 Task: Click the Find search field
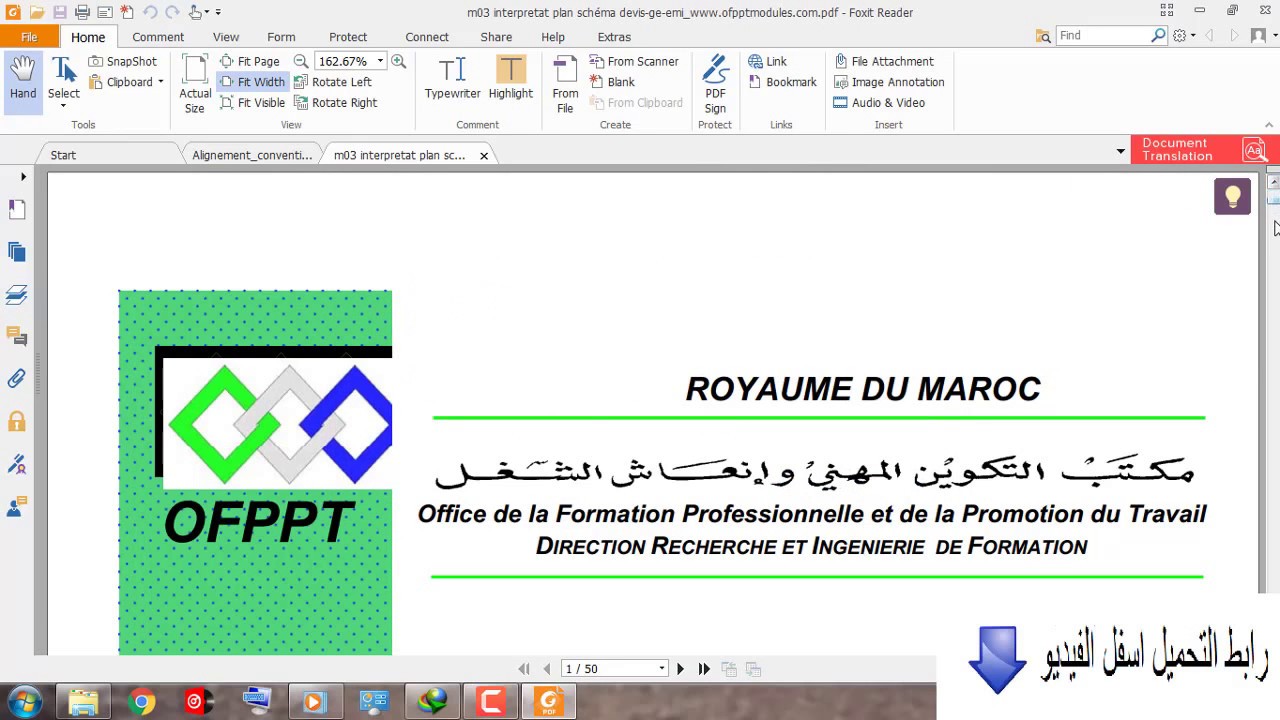pyautogui.click(x=1104, y=36)
